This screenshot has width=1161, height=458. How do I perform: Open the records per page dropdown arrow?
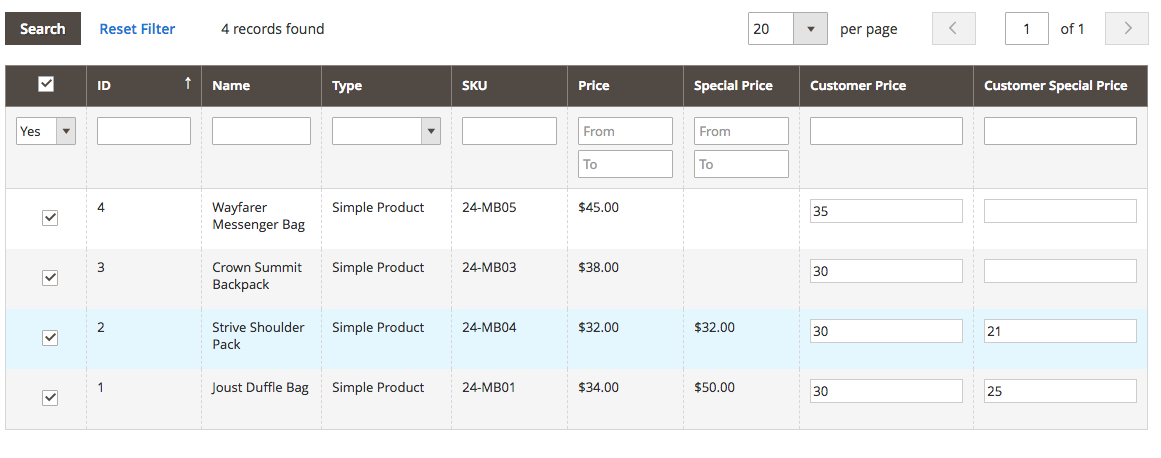810,29
